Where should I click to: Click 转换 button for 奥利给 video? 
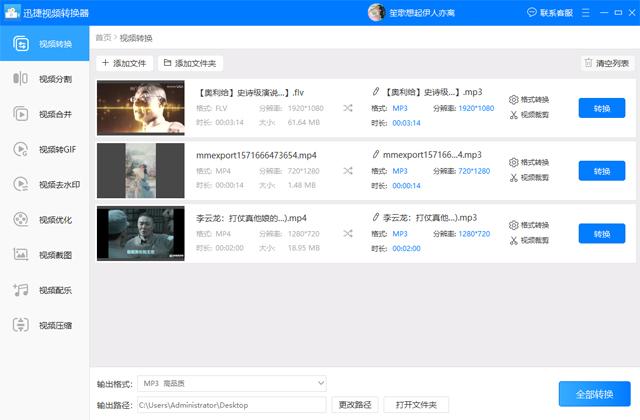tap(602, 108)
